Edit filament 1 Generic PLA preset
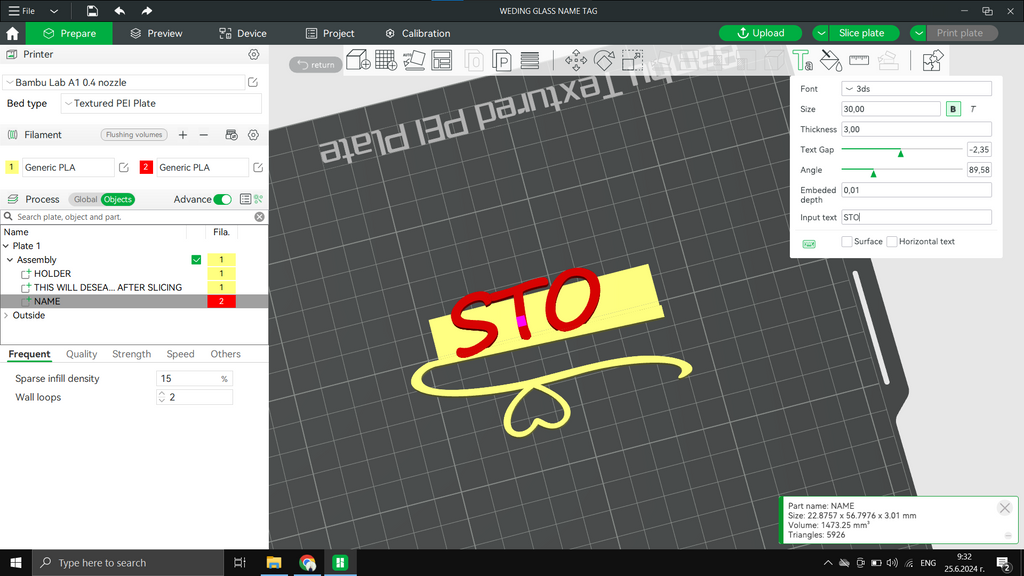Image resolution: width=1024 pixels, height=576 pixels. click(x=123, y=167)
